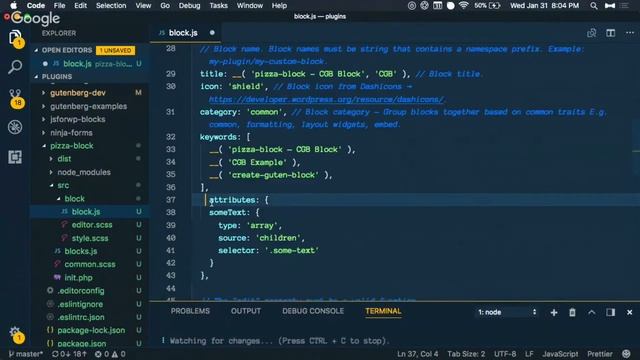The width and height of the screenshot is (640, 360).
Task: Click the master branch in status bar
Action: (x=25, y=354)
